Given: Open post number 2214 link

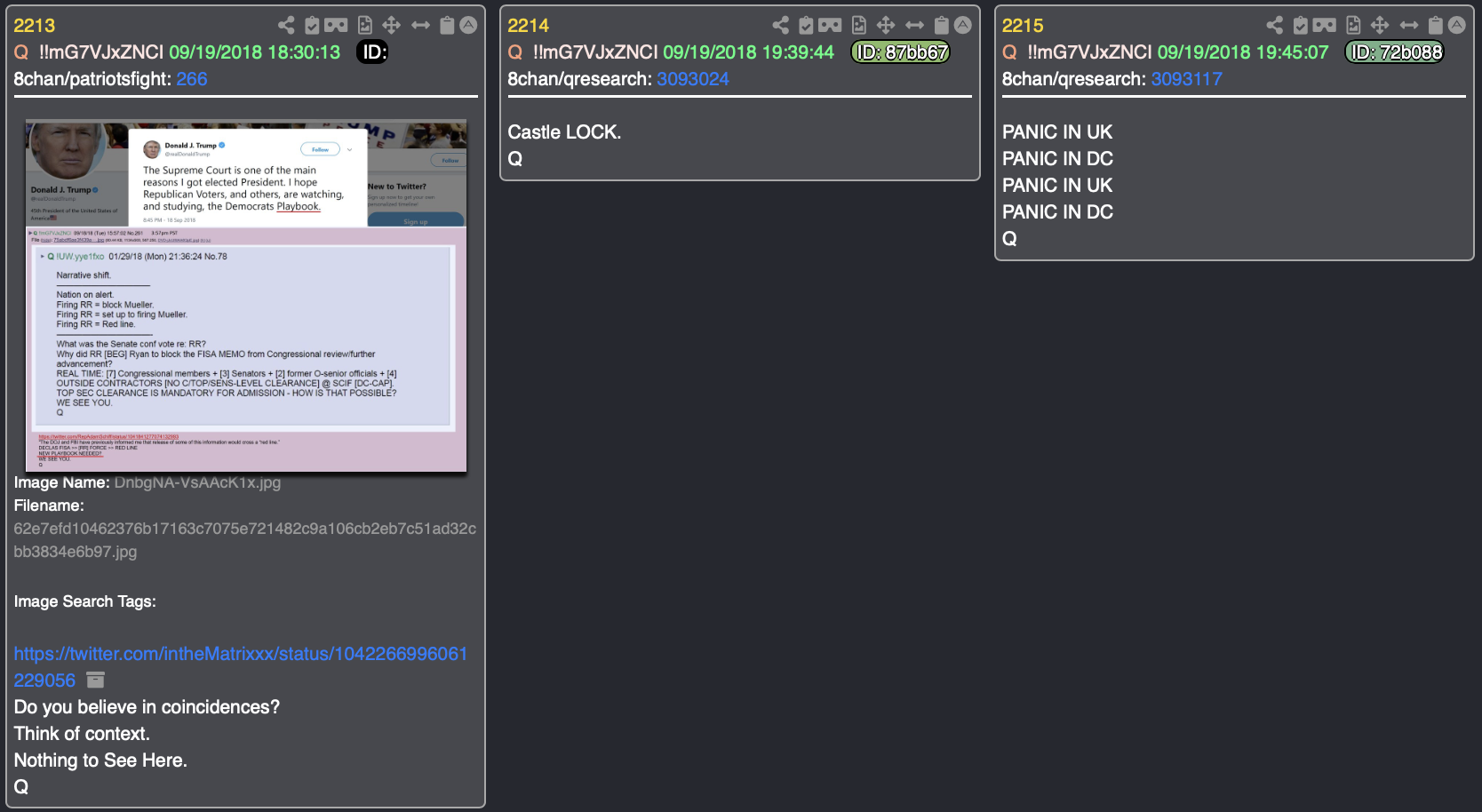Looking at the screenshot, I should [528, 26].
